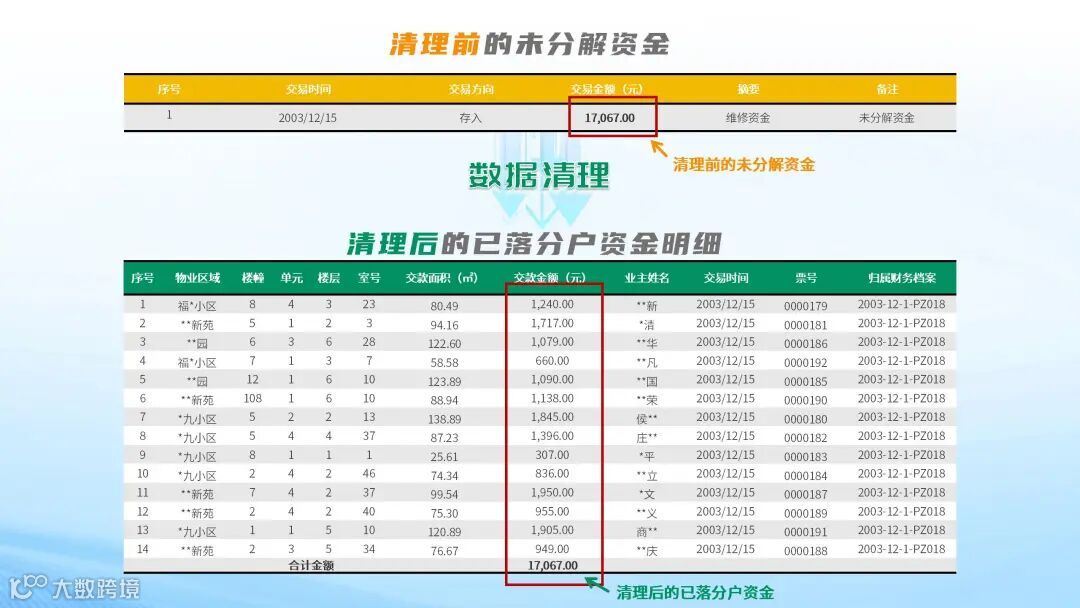Click the payment amount 307.00
The height and width of the screenshot is (608, 1080).
[552, 455]
